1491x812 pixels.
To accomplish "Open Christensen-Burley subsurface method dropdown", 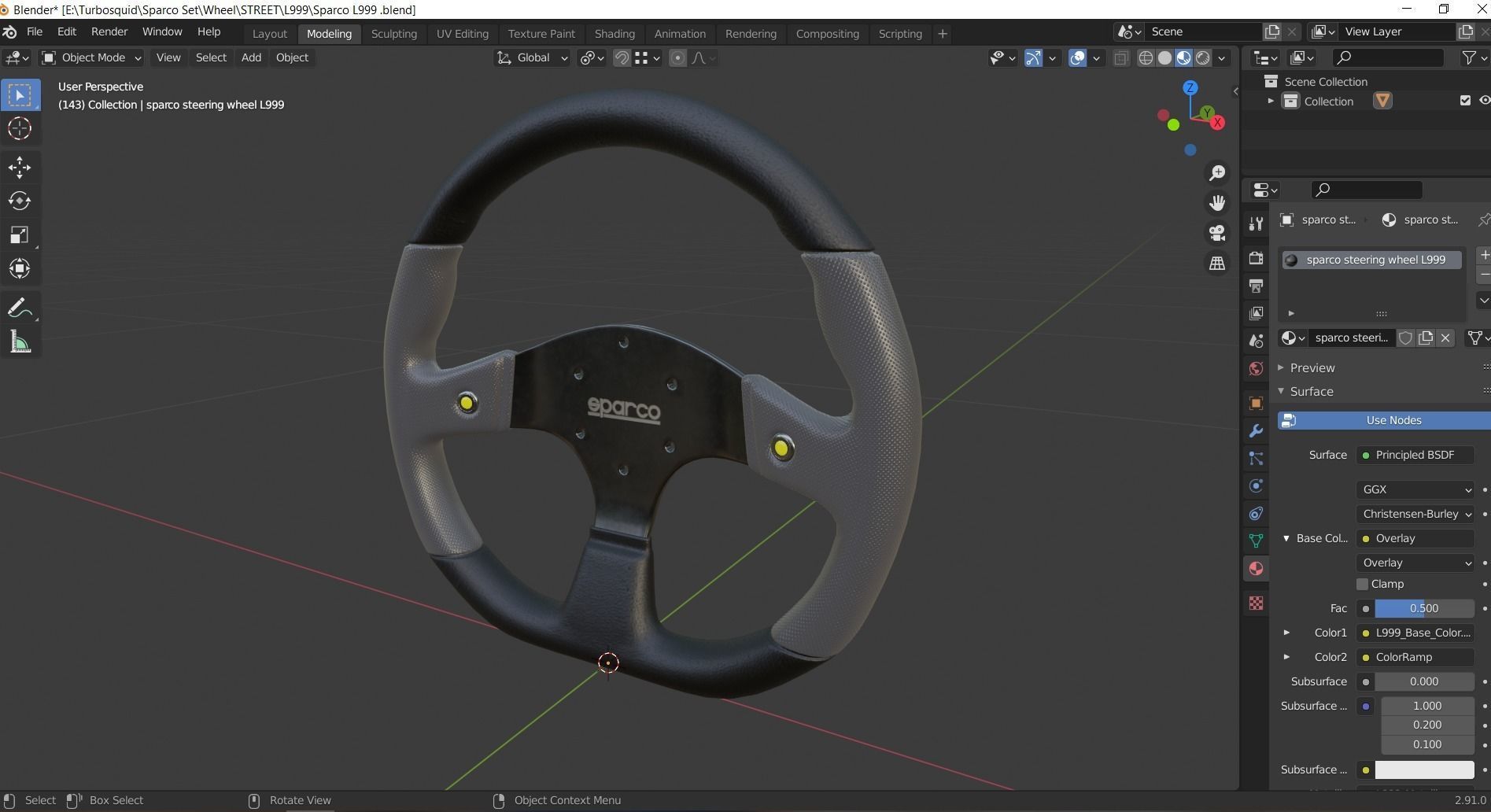I will click(1415, 514).
